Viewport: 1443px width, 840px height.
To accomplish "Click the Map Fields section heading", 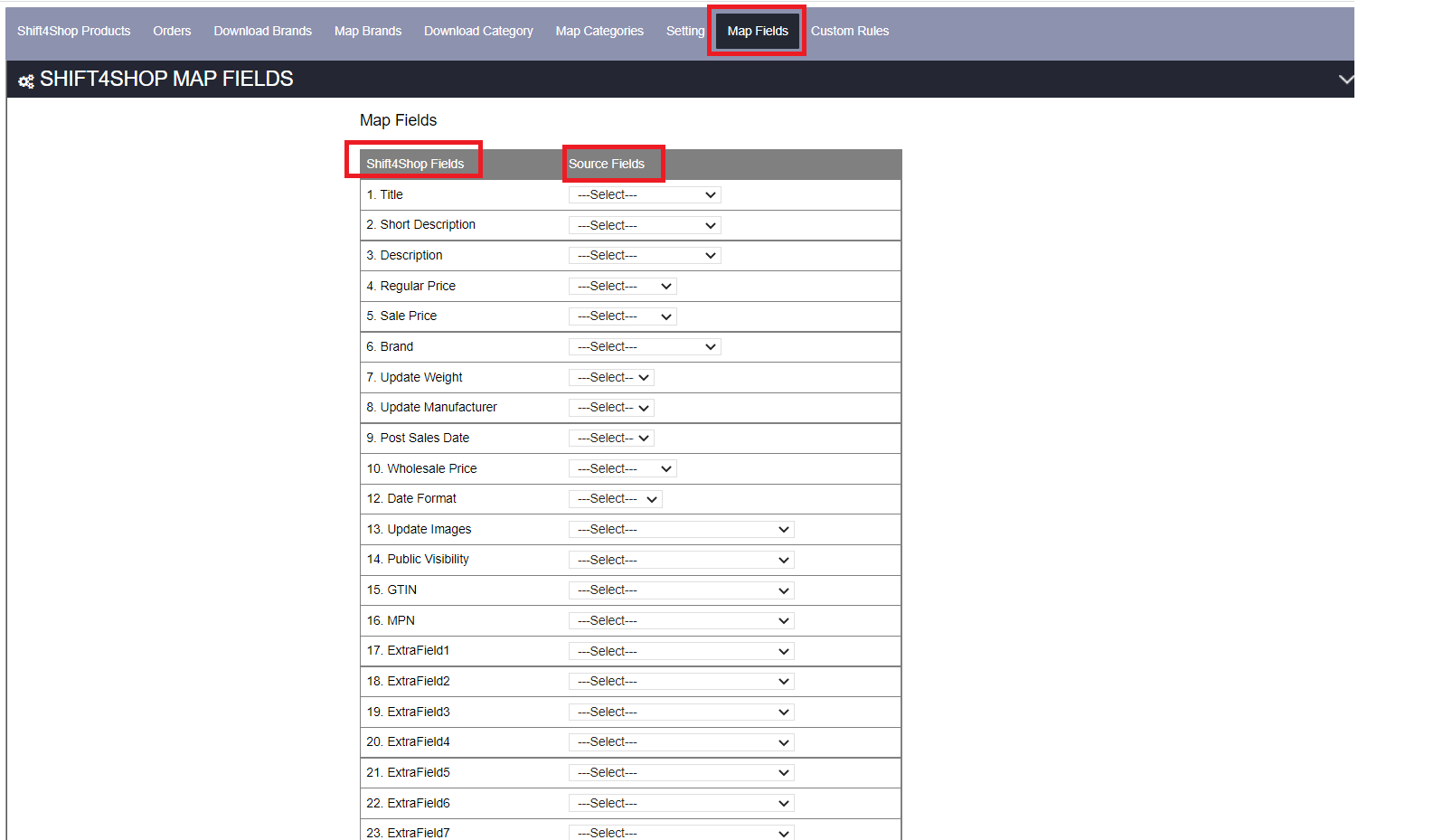I will 398,120.
